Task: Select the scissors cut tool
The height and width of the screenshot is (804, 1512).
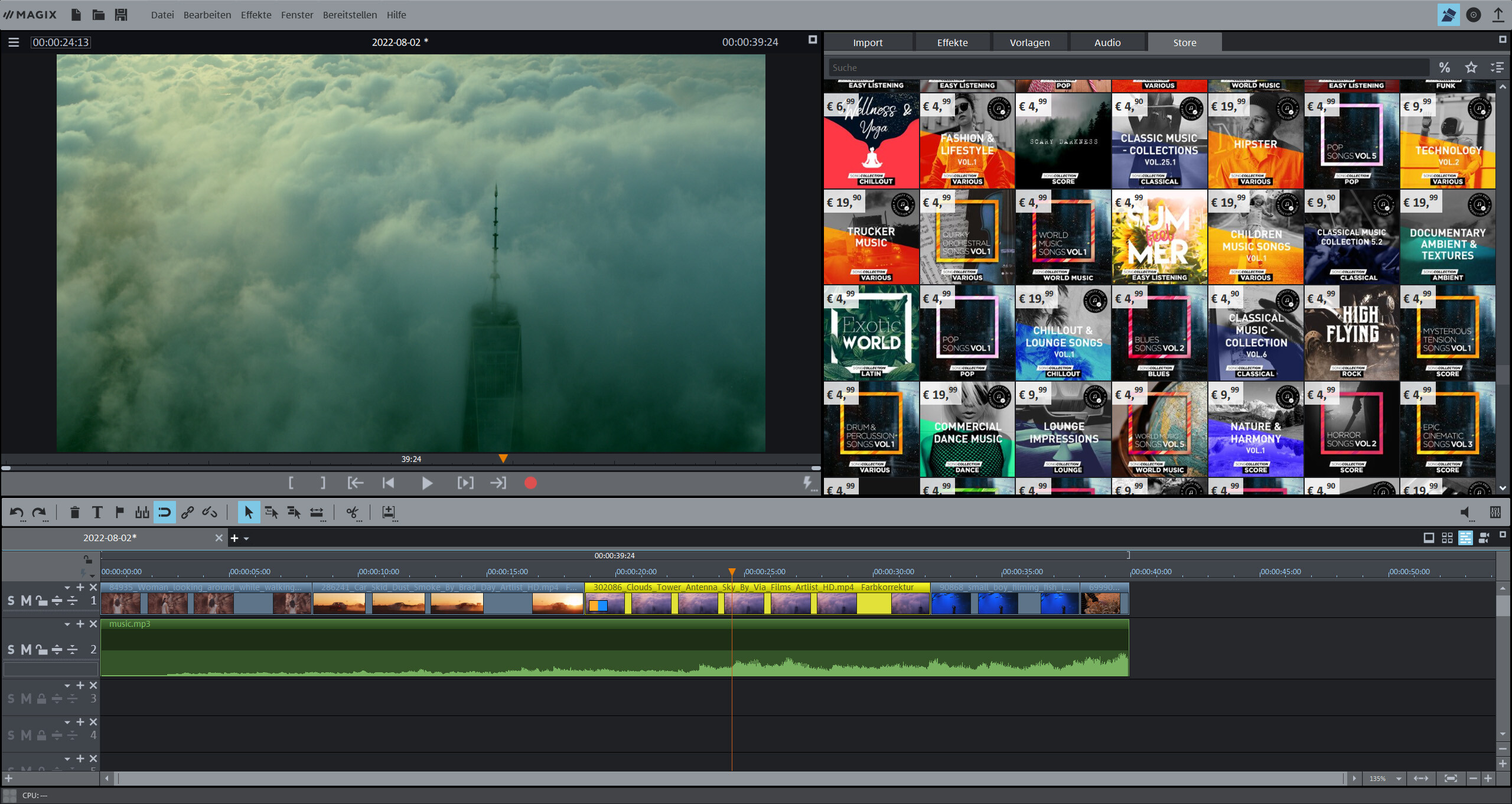Action: (x=352, y=512)
